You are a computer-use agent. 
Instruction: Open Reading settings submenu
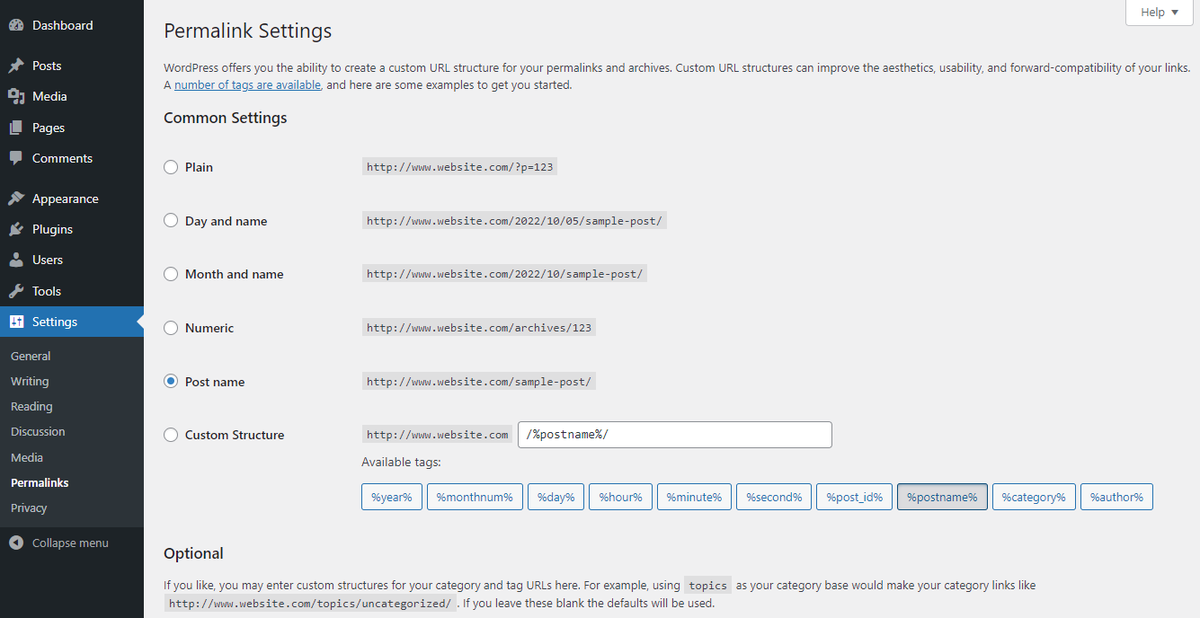pos(32,406)
